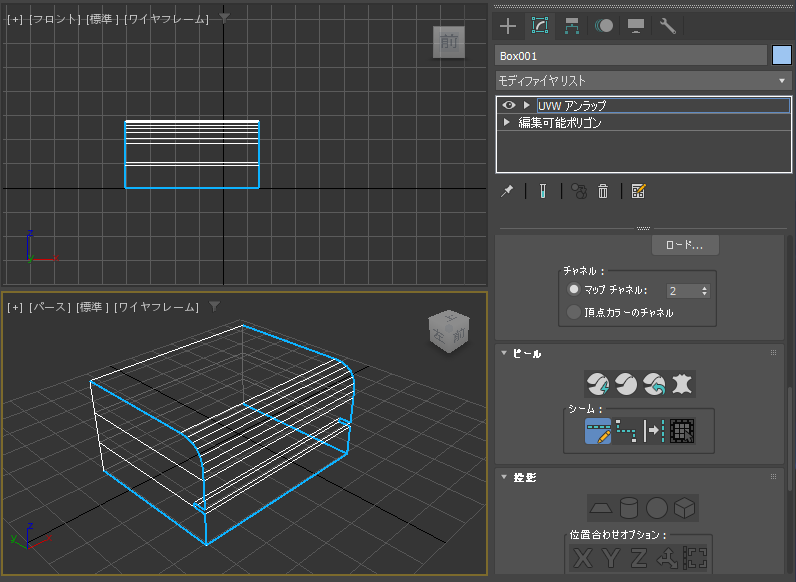796x582 pixels.
Task: Click the Box001 object name field
Action: tap(631, 56)
